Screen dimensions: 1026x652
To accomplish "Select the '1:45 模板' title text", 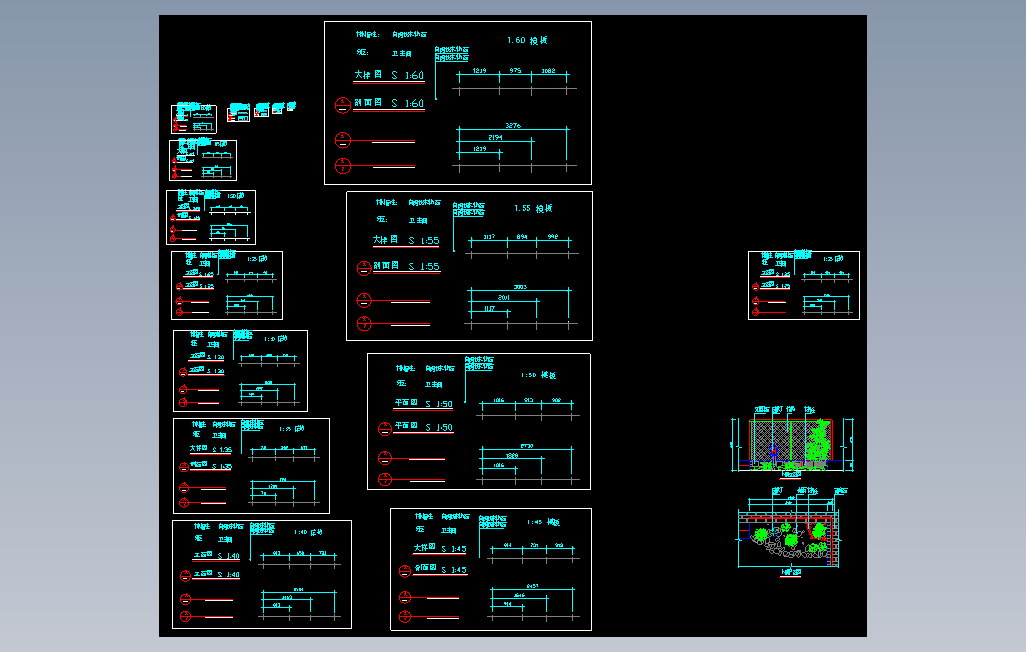I will point(543,522).
